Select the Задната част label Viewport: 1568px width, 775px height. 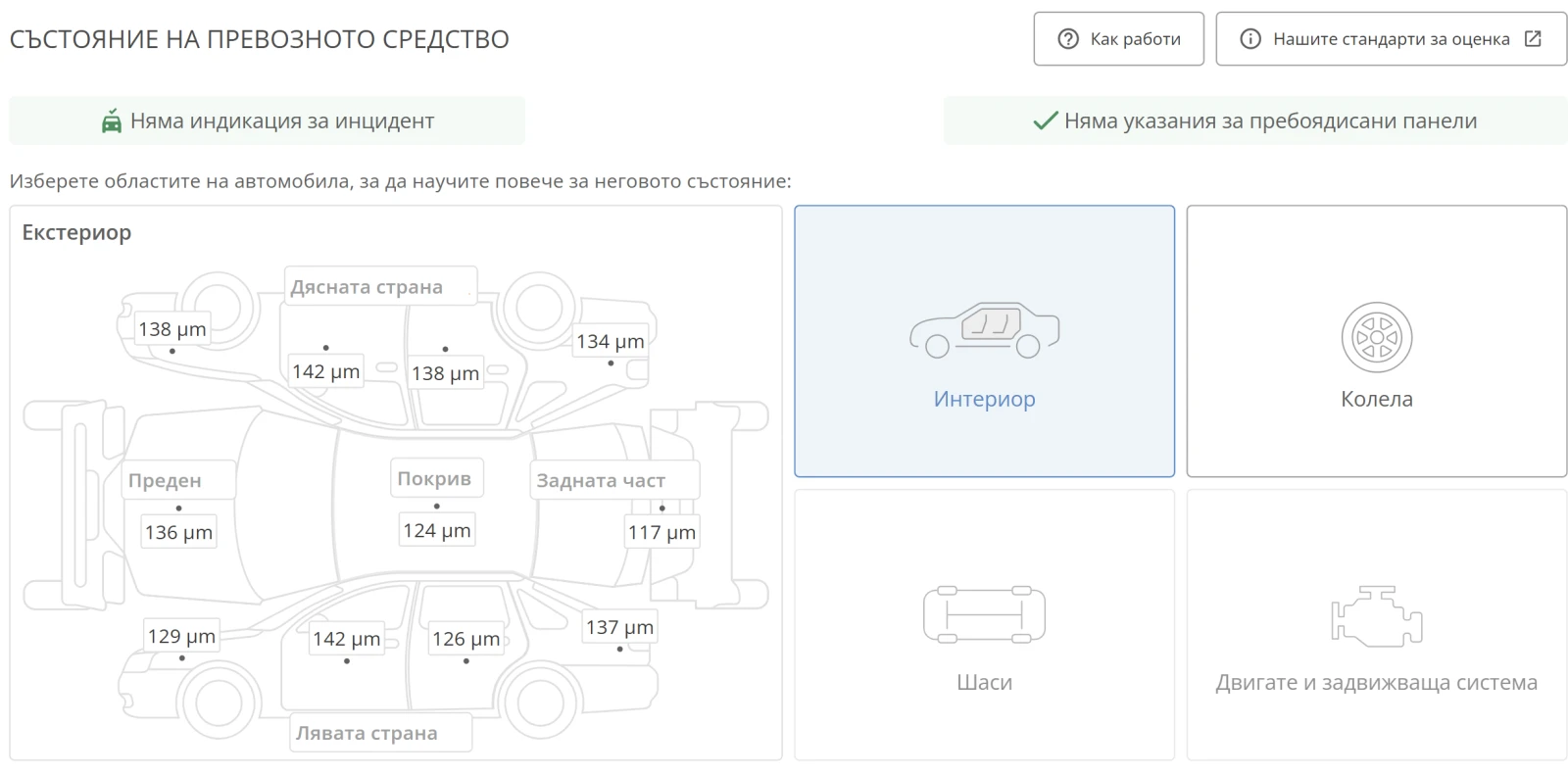(601, 480)
